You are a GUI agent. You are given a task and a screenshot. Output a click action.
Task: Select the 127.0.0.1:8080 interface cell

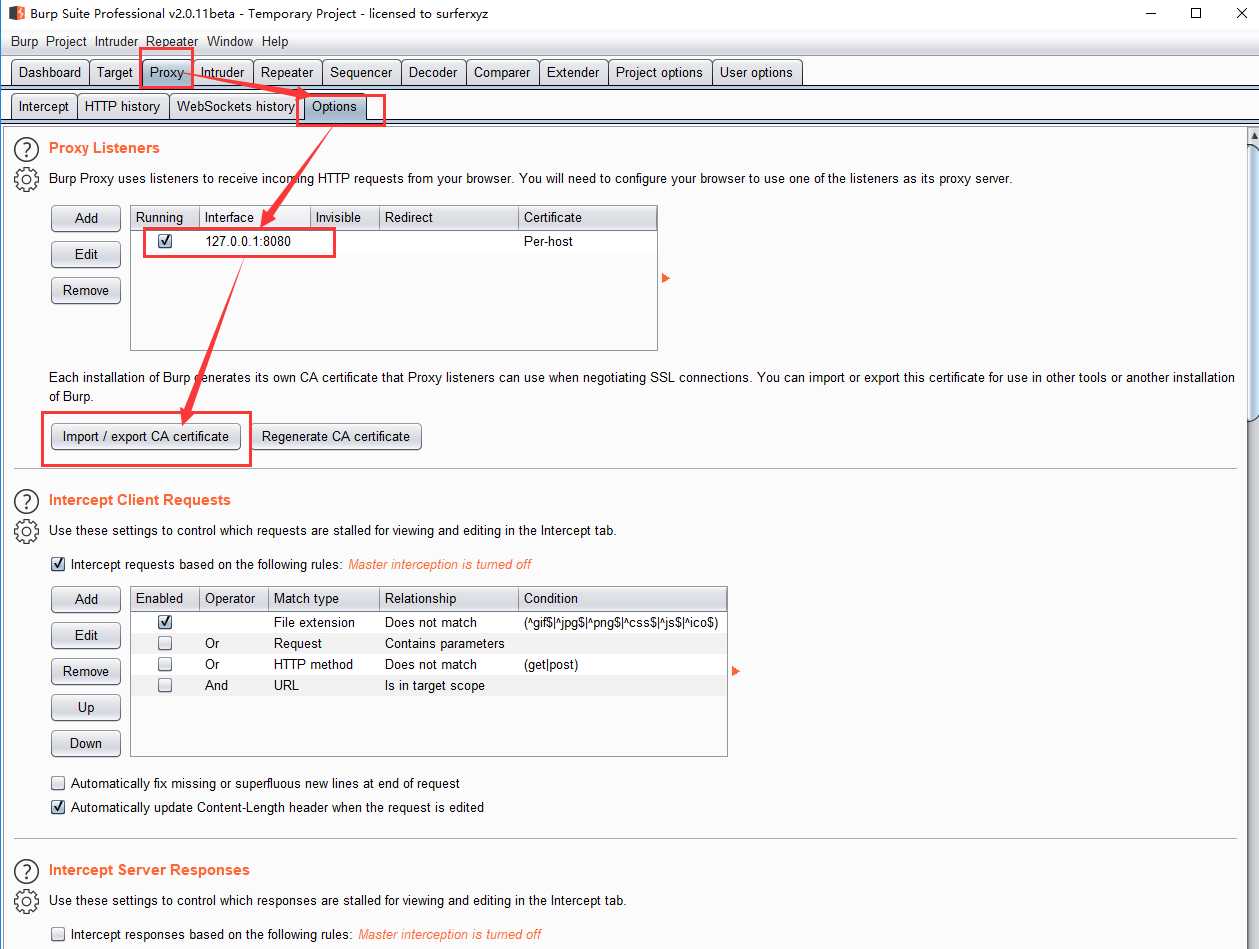[x=255, y=241]
